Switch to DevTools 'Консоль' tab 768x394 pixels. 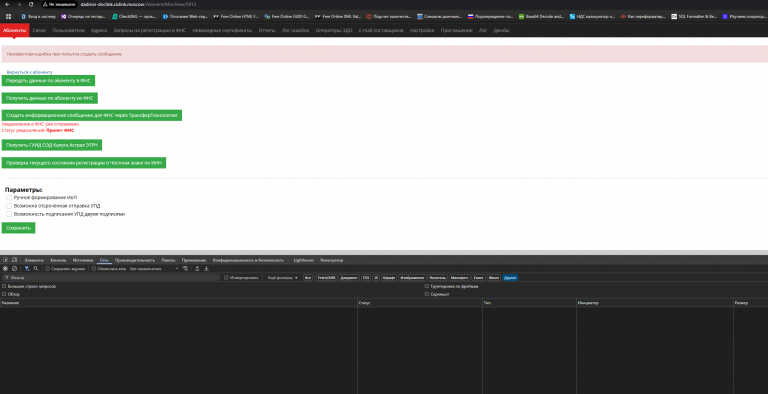[x=58, y=260]
